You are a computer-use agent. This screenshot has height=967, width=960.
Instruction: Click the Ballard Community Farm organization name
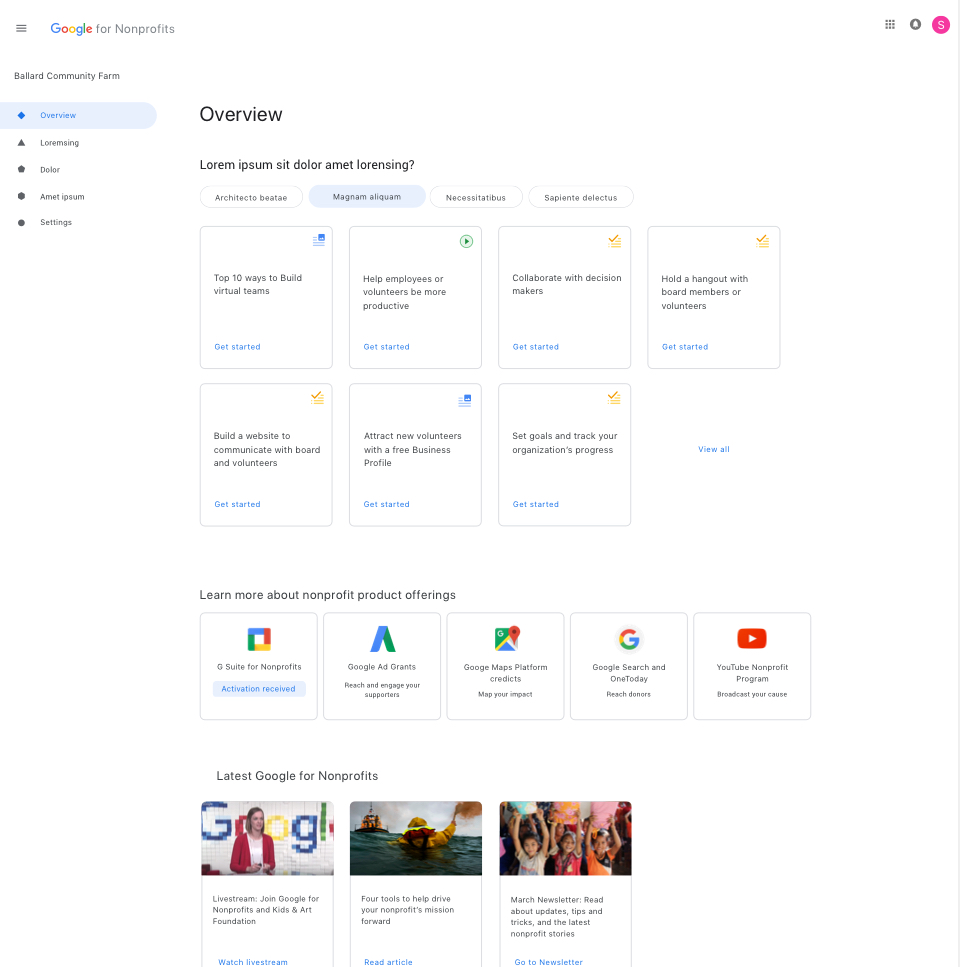coord(67,76)
